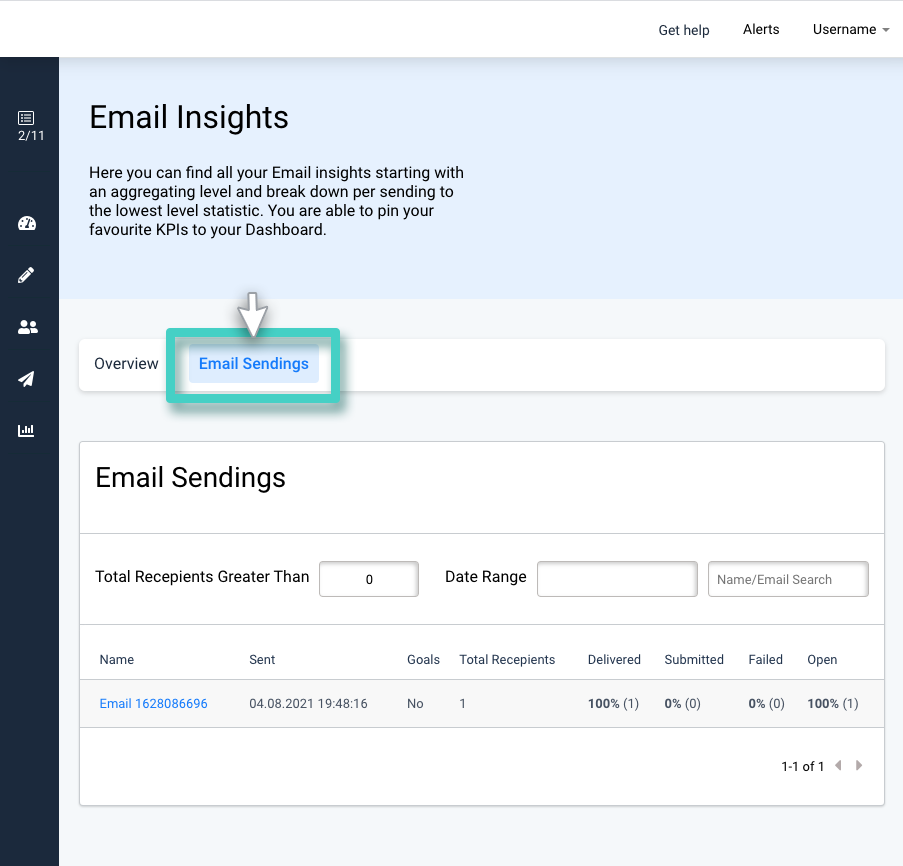Click the Open 100% (1) value
The image size is (903, 866).
(x=833, y=704)
